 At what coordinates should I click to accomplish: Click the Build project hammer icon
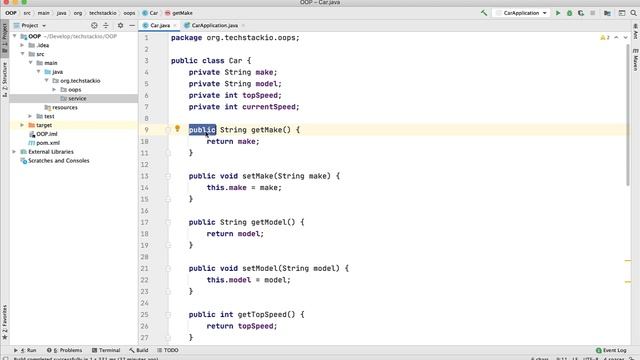click(x=484, y=13)
